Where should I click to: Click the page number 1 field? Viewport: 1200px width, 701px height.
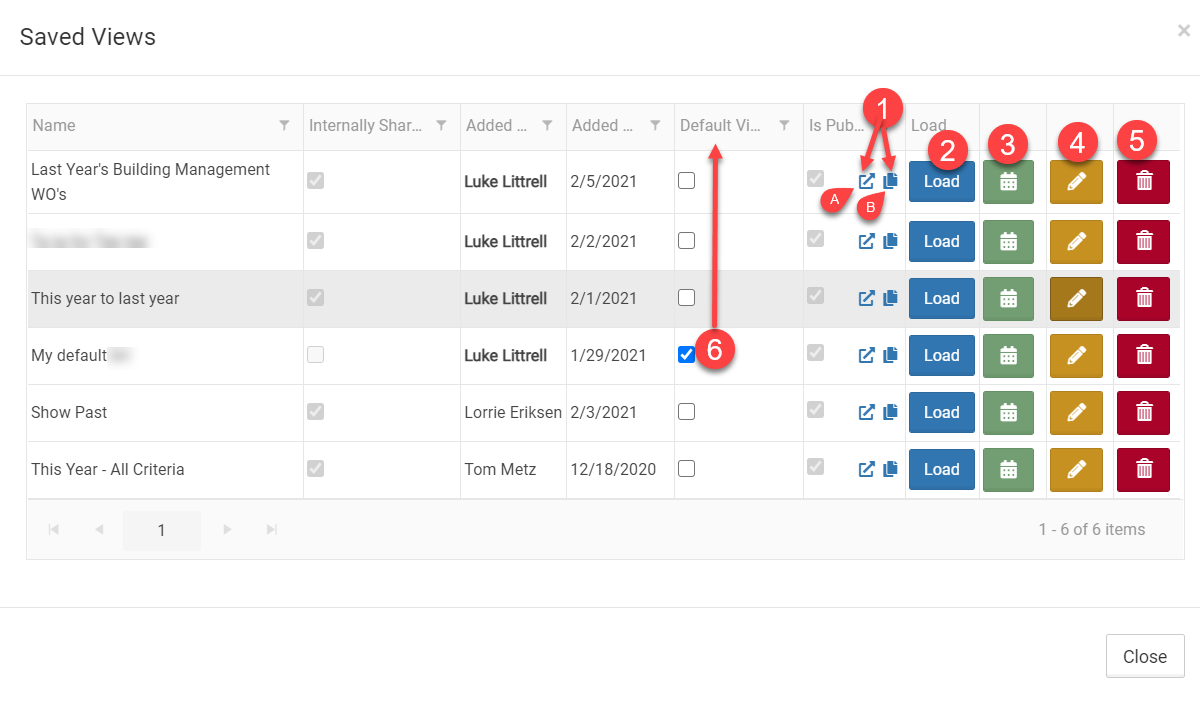tap(161, 530)
